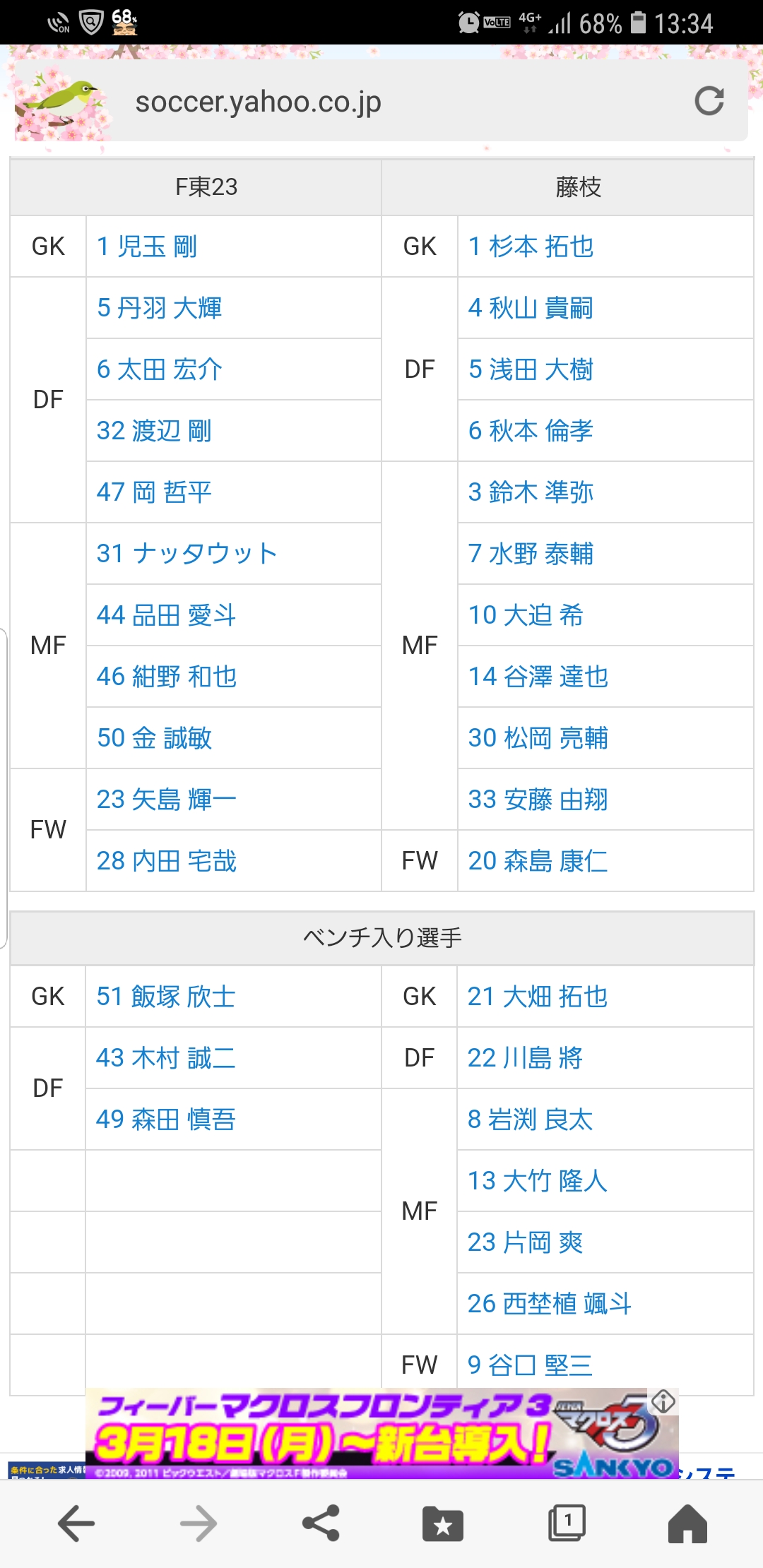The image size is (763, 1568).
Task: Go to browser home page icon
Action: tap(687, 1523)
